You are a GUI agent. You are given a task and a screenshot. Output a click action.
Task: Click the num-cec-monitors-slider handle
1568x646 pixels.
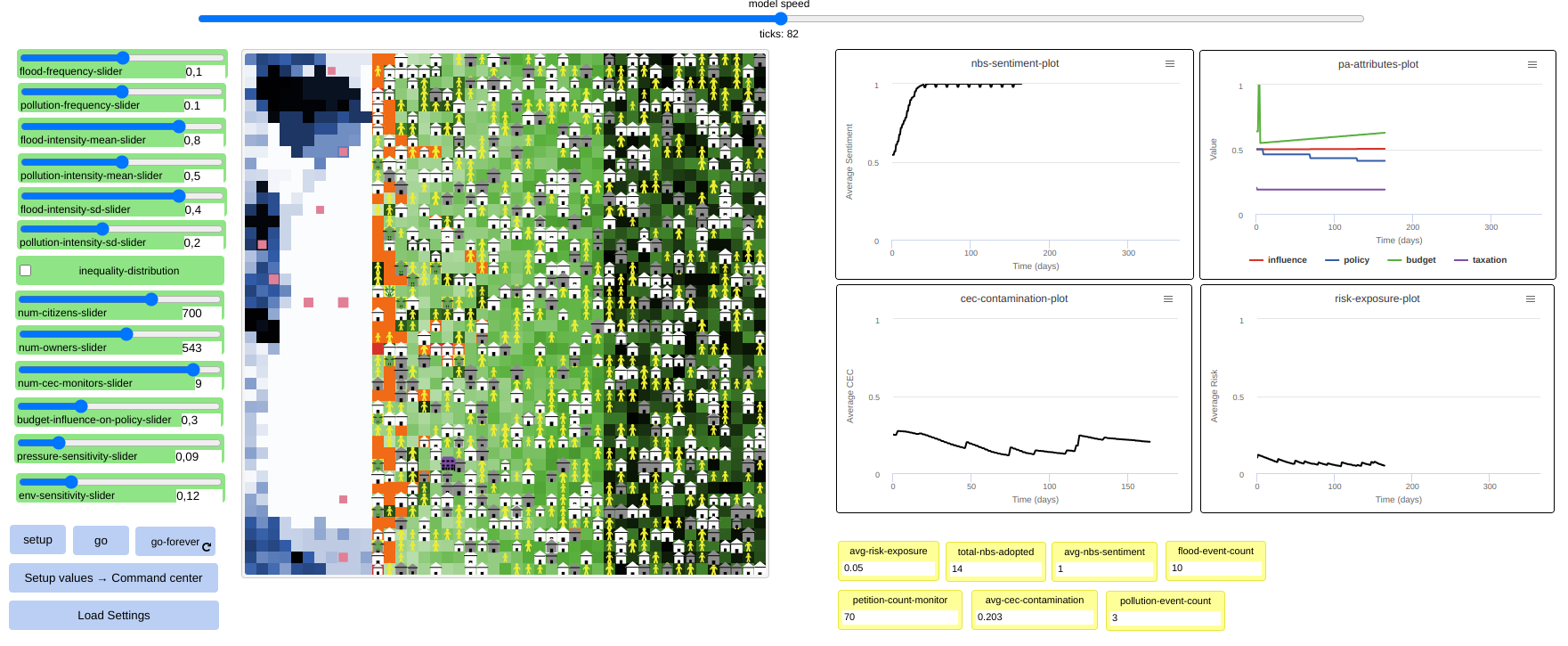(193, 370)
